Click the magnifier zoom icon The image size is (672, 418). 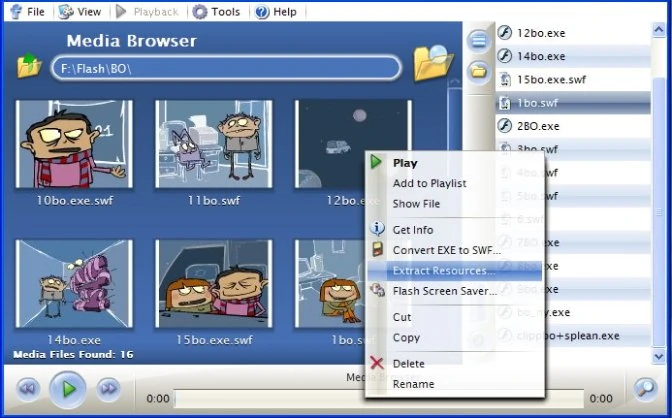click(x=645, y=389)
